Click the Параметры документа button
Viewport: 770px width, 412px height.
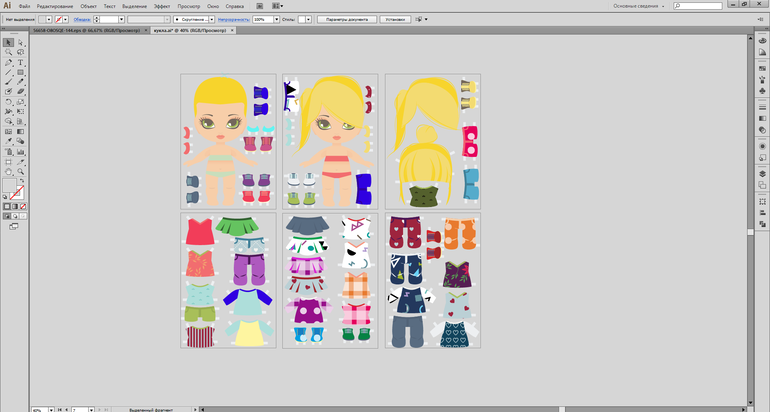(x=346, y=19)
